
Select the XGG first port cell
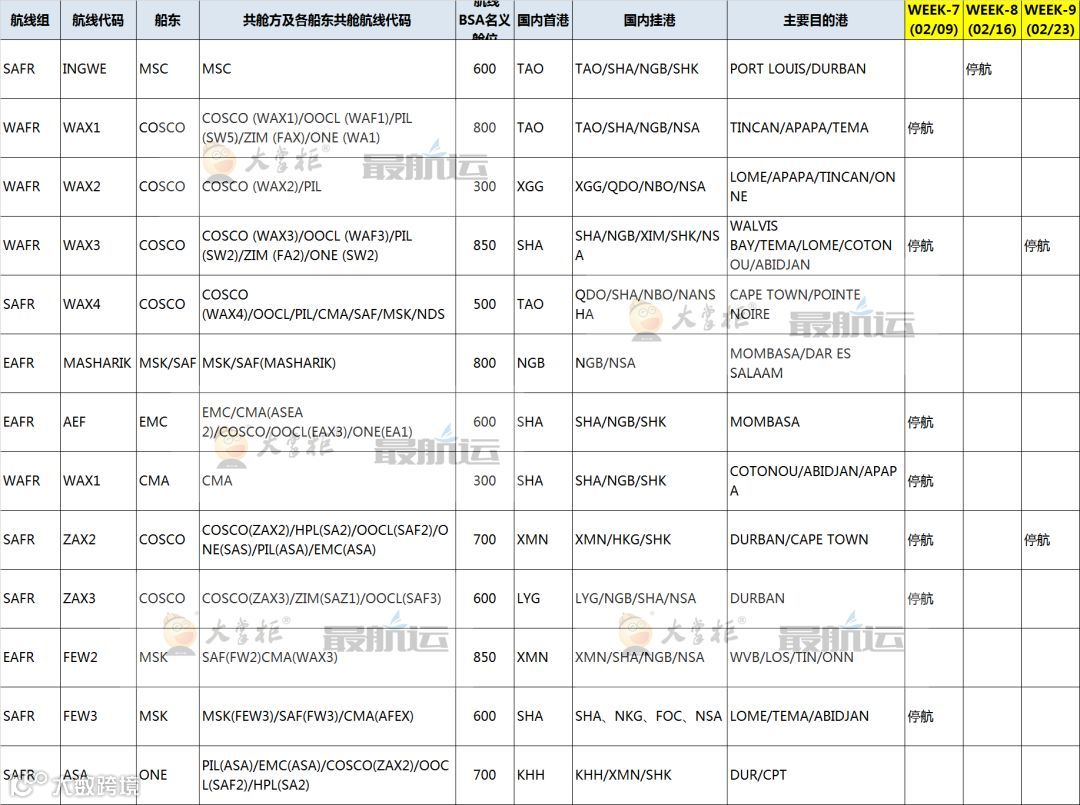(543, 187)
